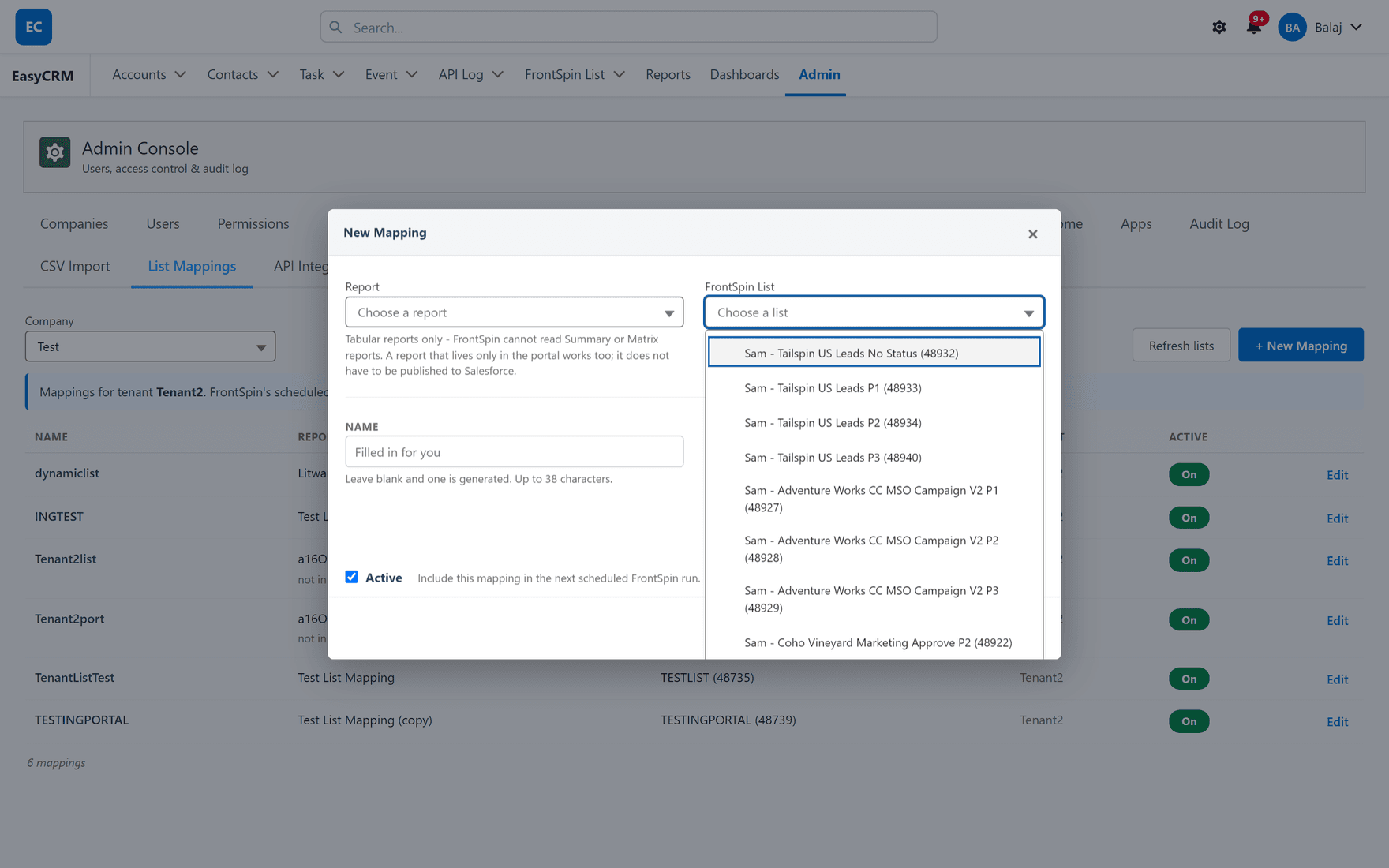Image resolution: width=1389 pixels, height=868 pixels.
Task: Click Edit for the dynamiclist row
Action: 1337,475
